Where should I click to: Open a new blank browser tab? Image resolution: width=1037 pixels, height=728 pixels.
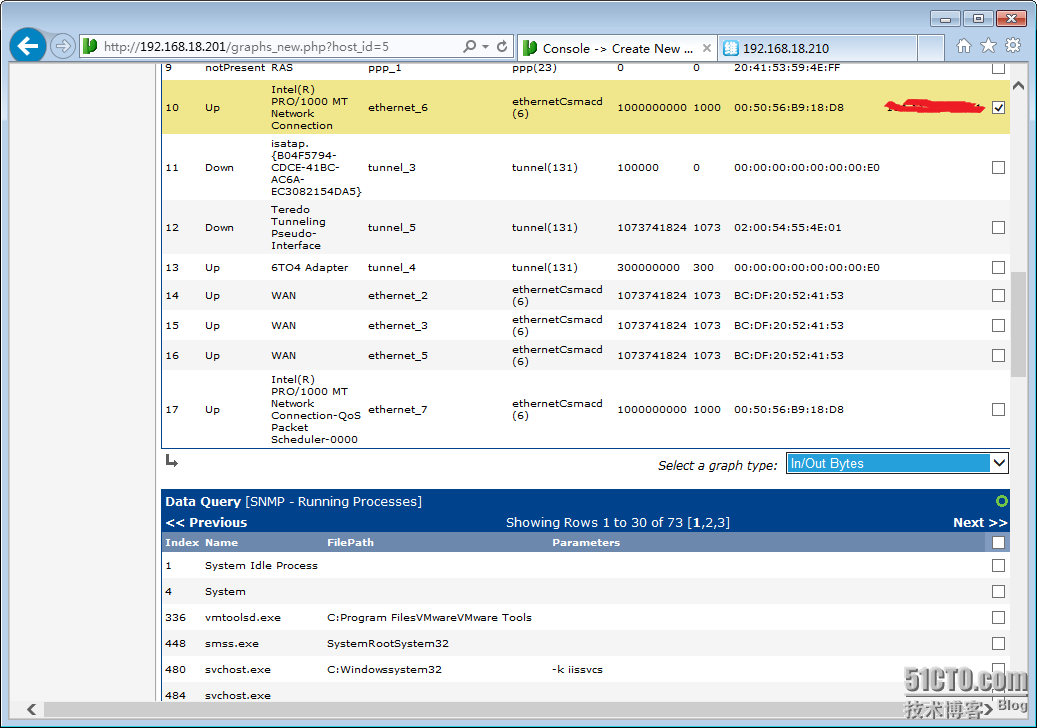click(x=931, y=48)
